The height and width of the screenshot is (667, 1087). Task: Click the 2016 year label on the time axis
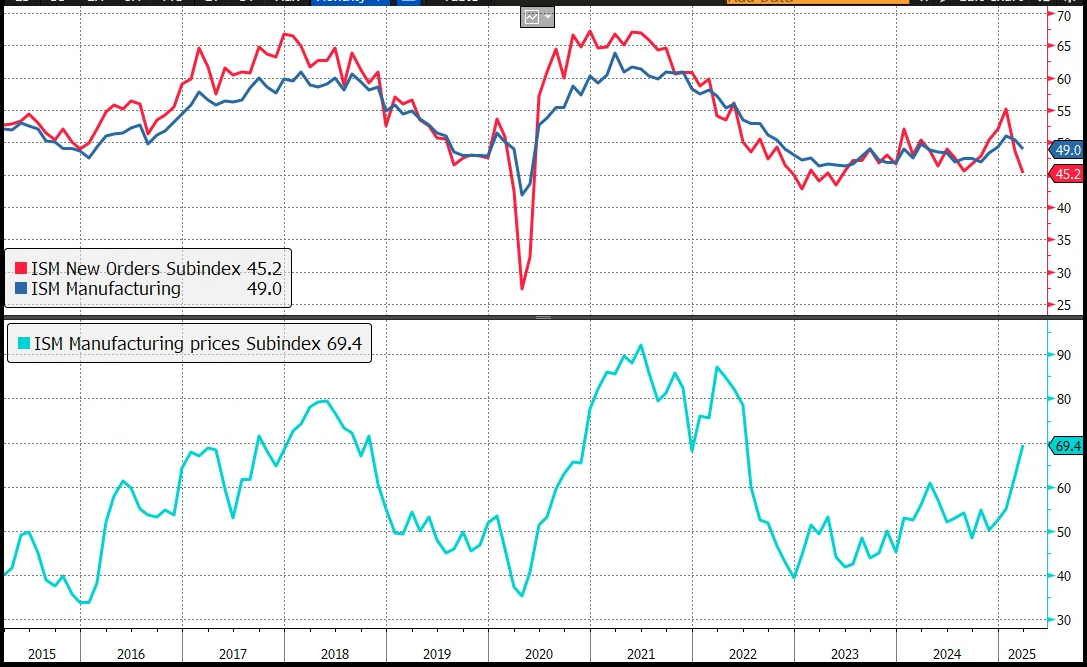[x=131, y=654]
